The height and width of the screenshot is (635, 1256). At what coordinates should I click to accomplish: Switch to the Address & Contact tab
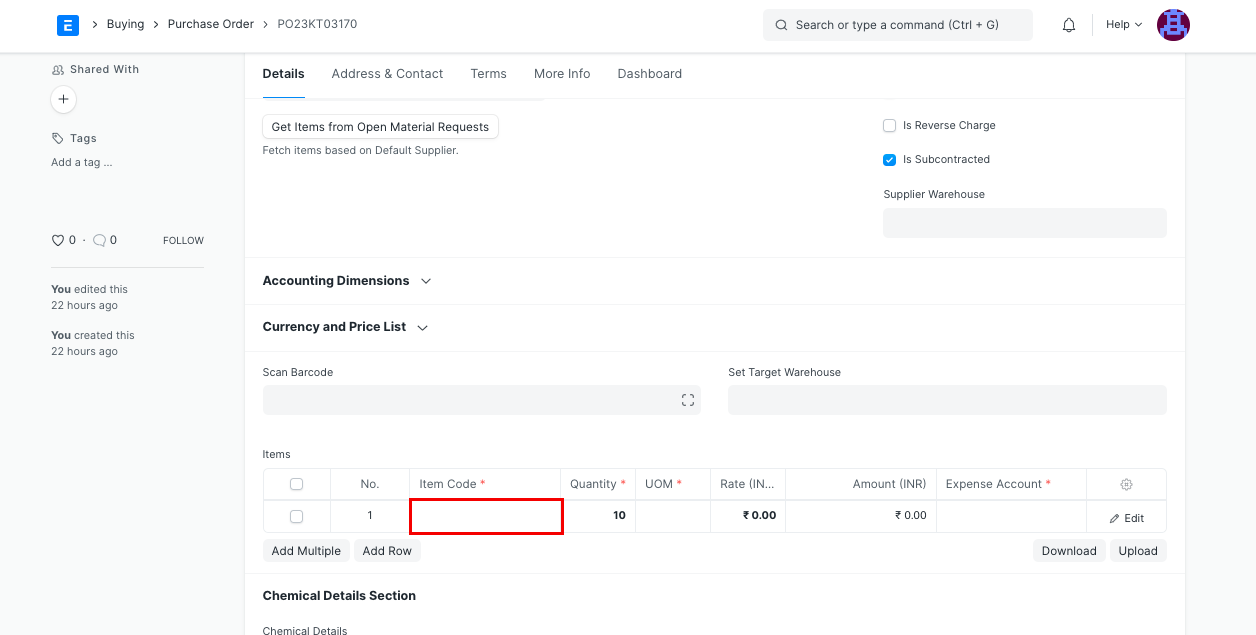[x=387, y=73]
